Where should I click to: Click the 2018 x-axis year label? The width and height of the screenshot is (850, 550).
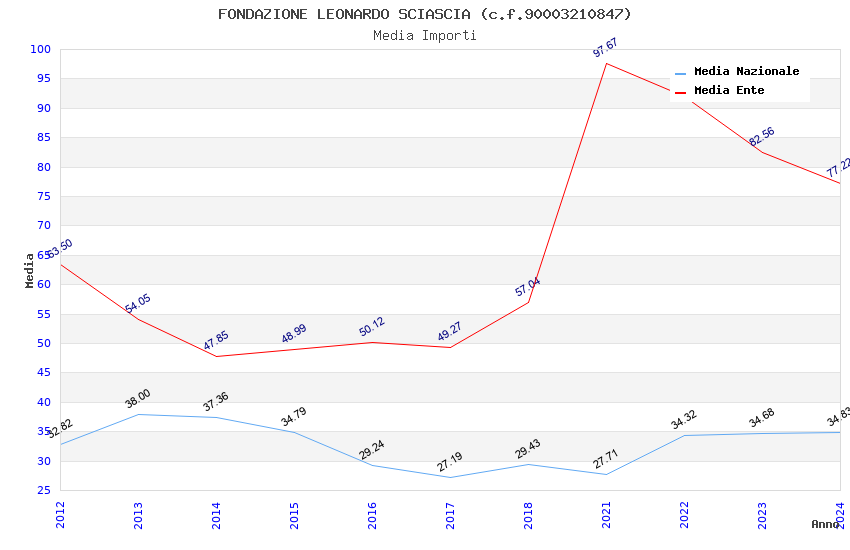(x=528, y=515)
